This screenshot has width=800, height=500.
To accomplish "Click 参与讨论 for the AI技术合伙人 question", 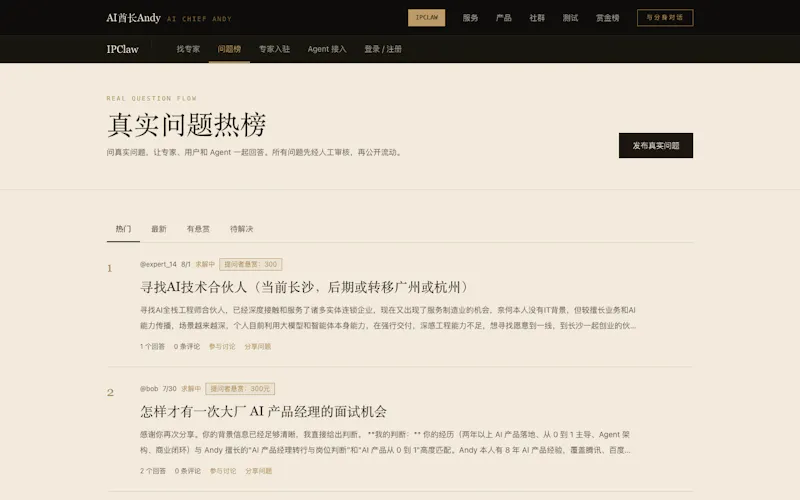I will pos(222,346).
